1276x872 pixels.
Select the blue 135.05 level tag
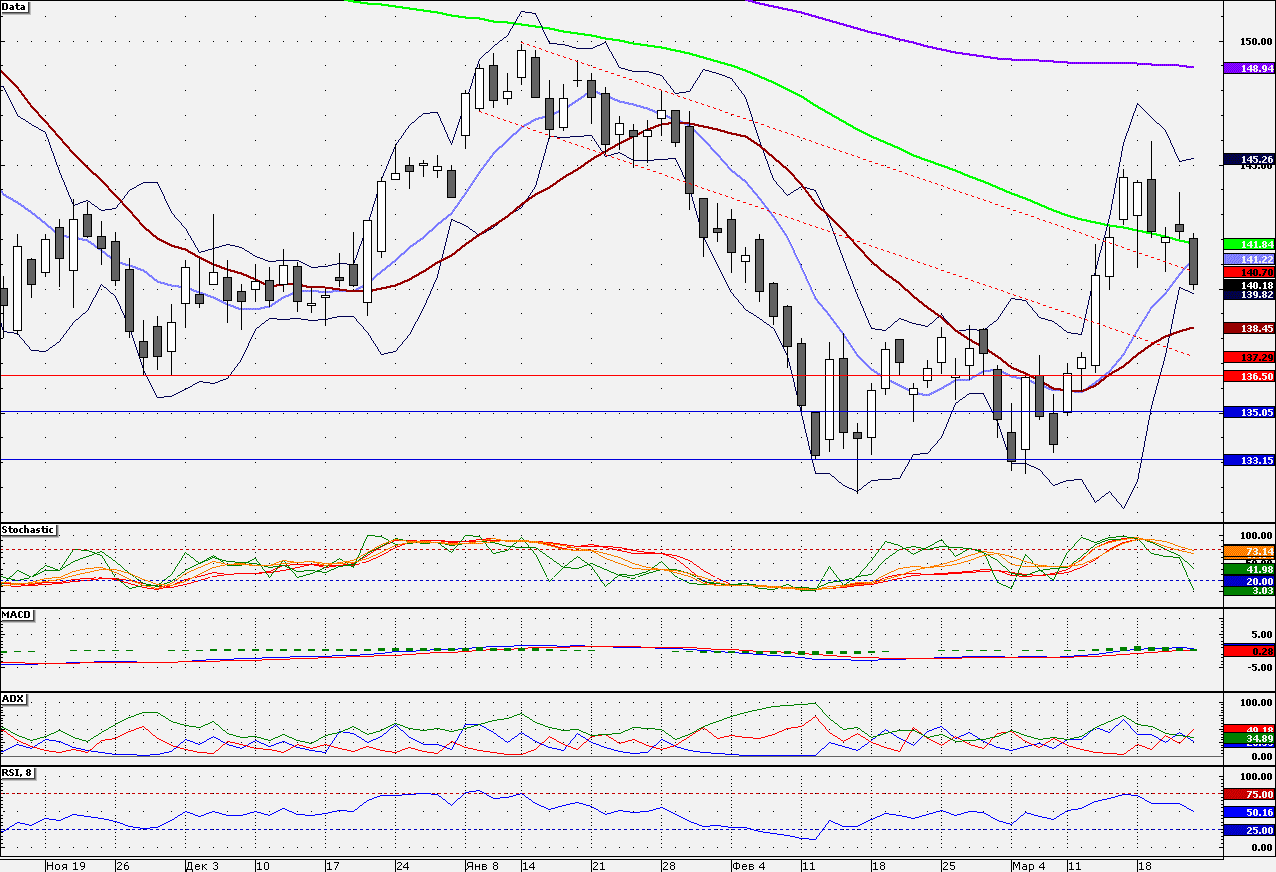(x=1248, y=412)
